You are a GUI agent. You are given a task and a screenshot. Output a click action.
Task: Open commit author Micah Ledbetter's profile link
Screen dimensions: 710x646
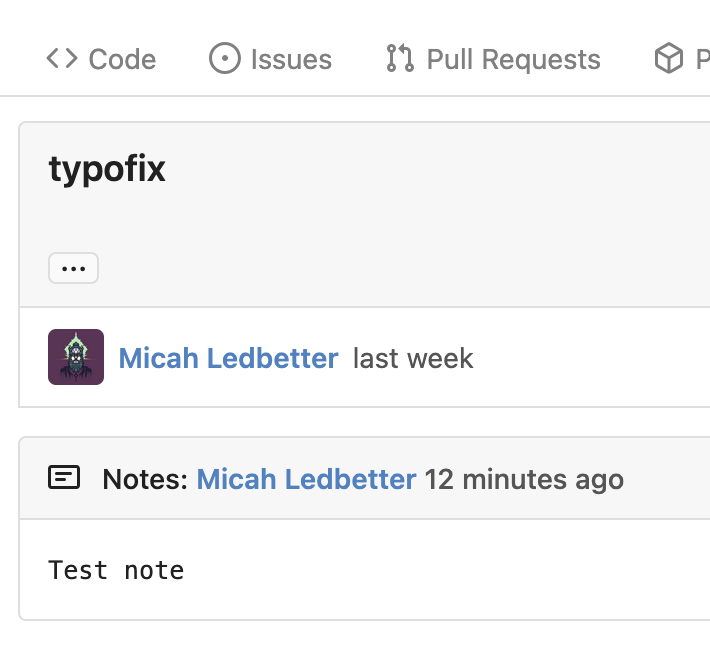228,358
